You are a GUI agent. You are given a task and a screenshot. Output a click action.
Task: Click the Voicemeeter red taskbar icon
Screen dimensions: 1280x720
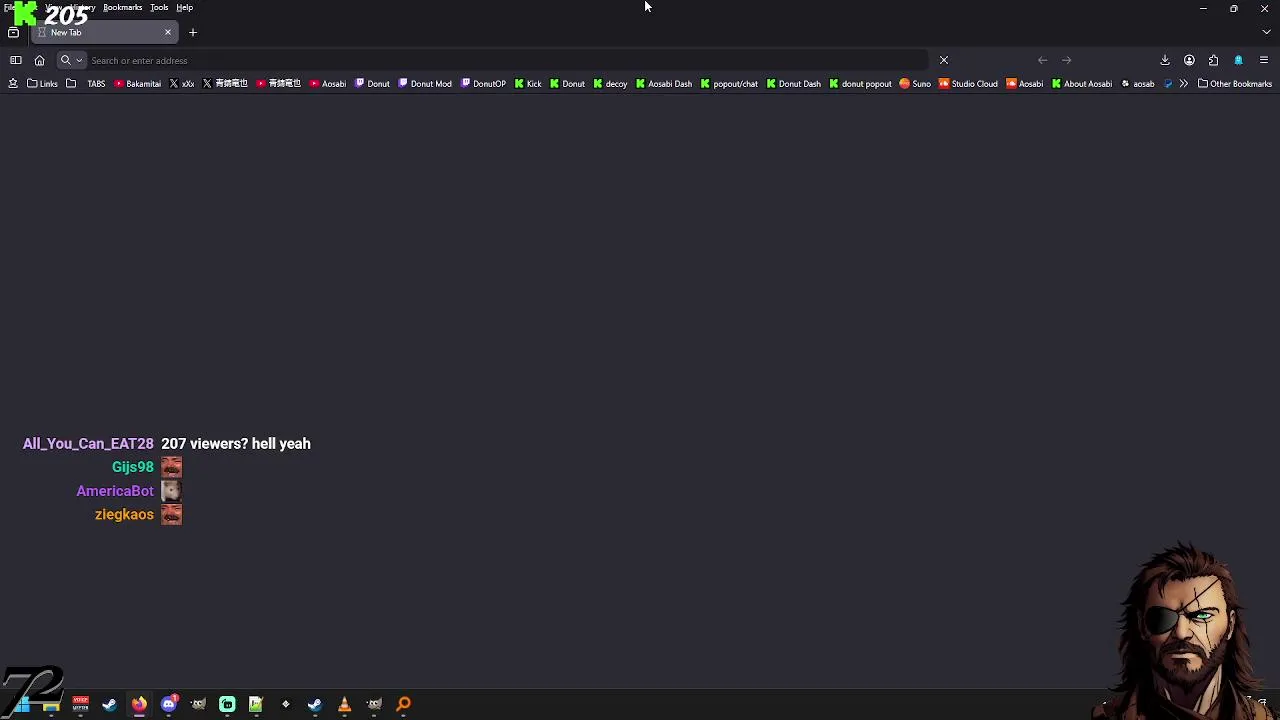point(80,704)
